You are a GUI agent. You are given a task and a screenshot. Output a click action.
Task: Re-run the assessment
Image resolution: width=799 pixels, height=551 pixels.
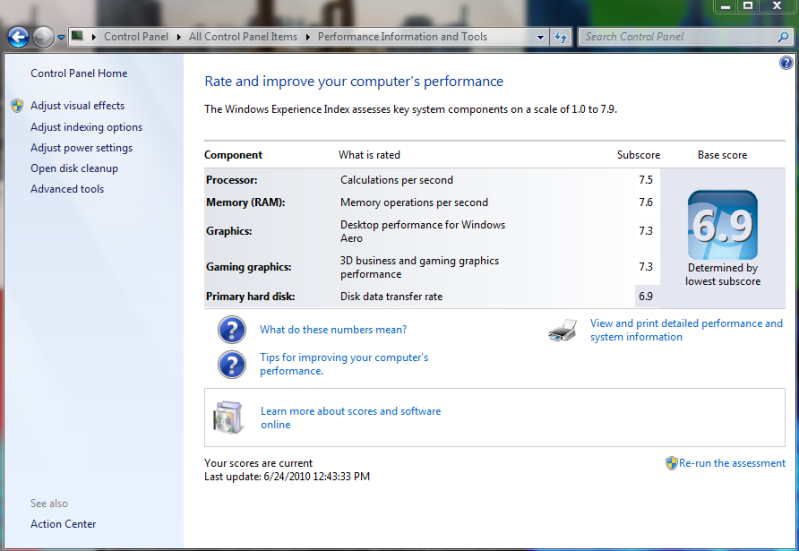pyautogui.click(x=731, y=463)
